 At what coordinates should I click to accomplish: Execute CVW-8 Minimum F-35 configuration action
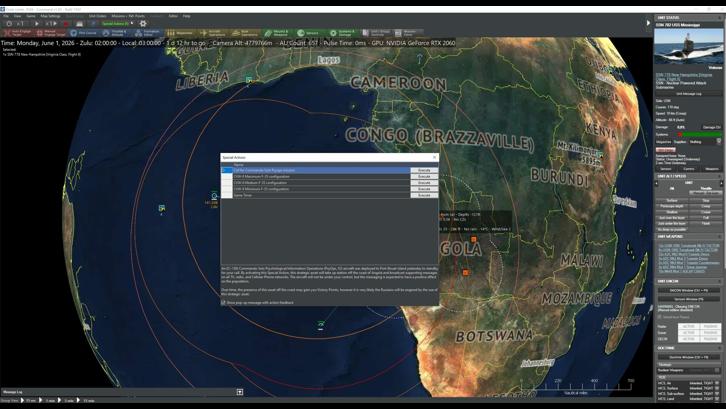click(424, 189)
